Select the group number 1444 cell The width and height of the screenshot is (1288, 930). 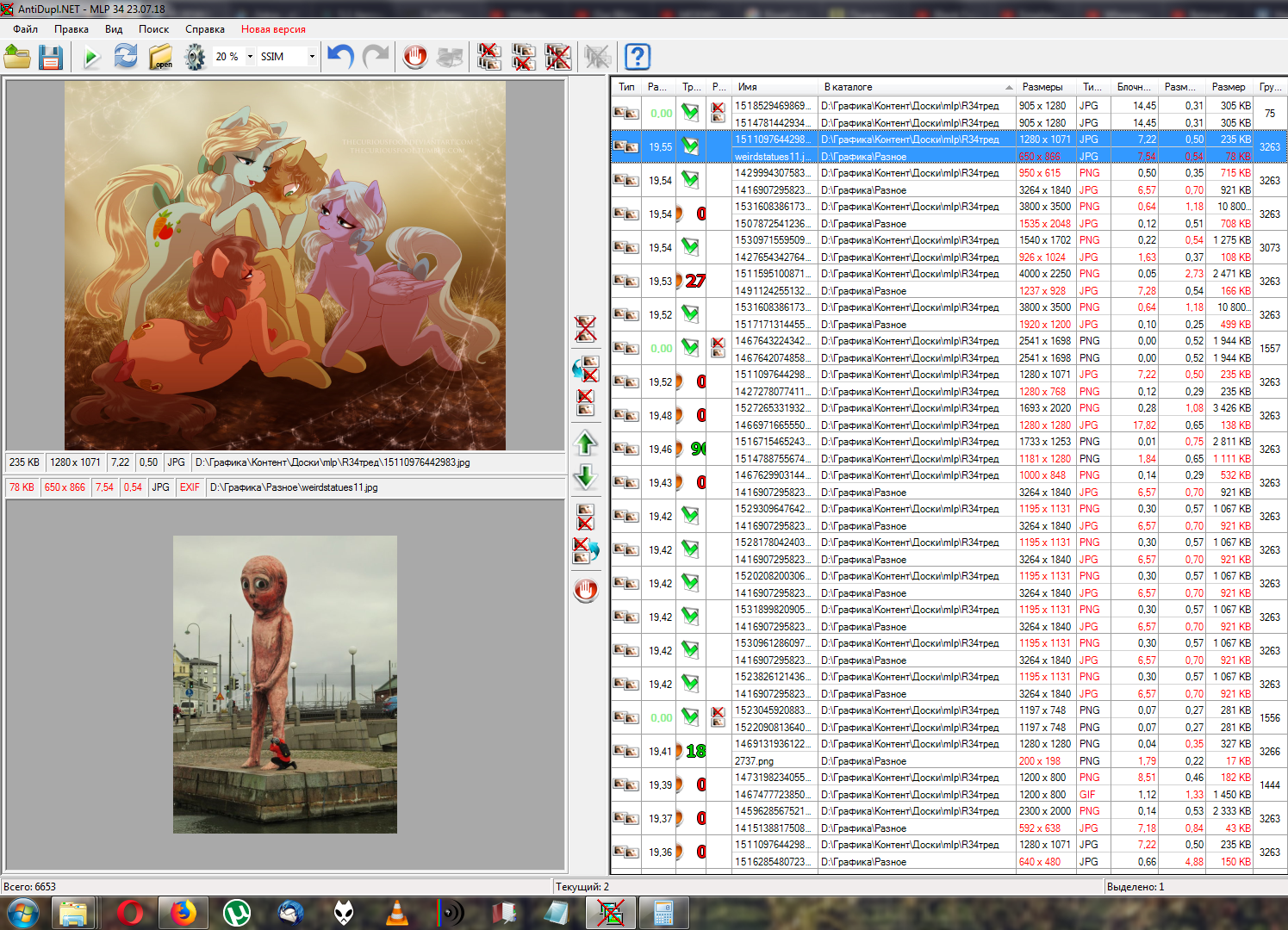coord(1270,784)
